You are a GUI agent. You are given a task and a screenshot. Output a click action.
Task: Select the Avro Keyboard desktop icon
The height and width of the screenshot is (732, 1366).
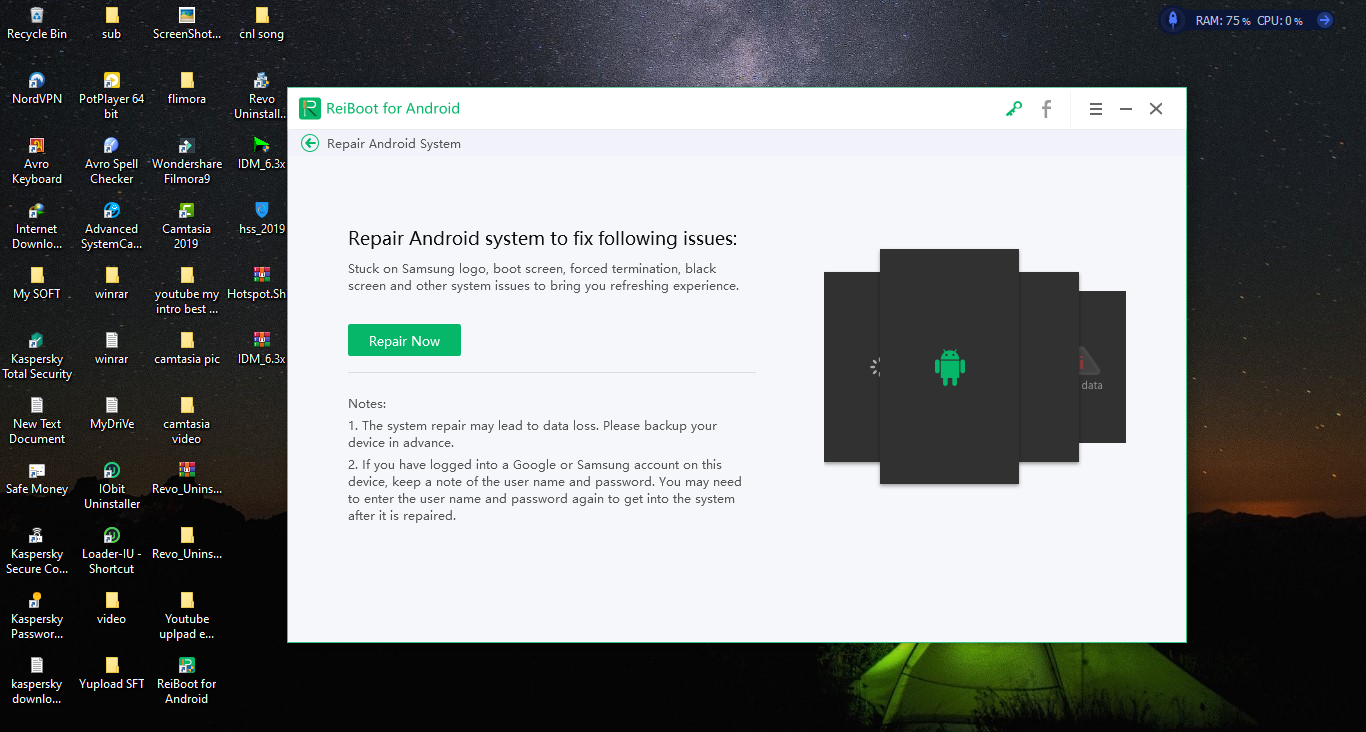tap(37, 160)
